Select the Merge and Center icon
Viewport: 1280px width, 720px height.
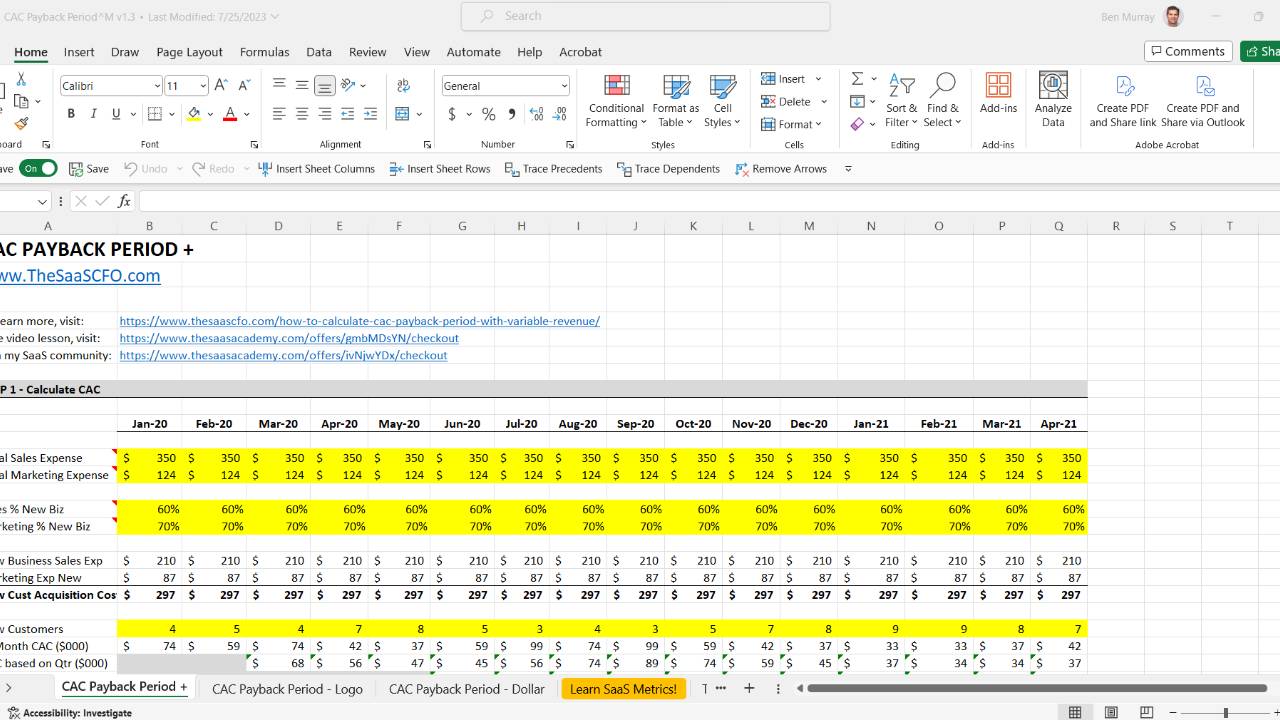[x=403, y=114]
